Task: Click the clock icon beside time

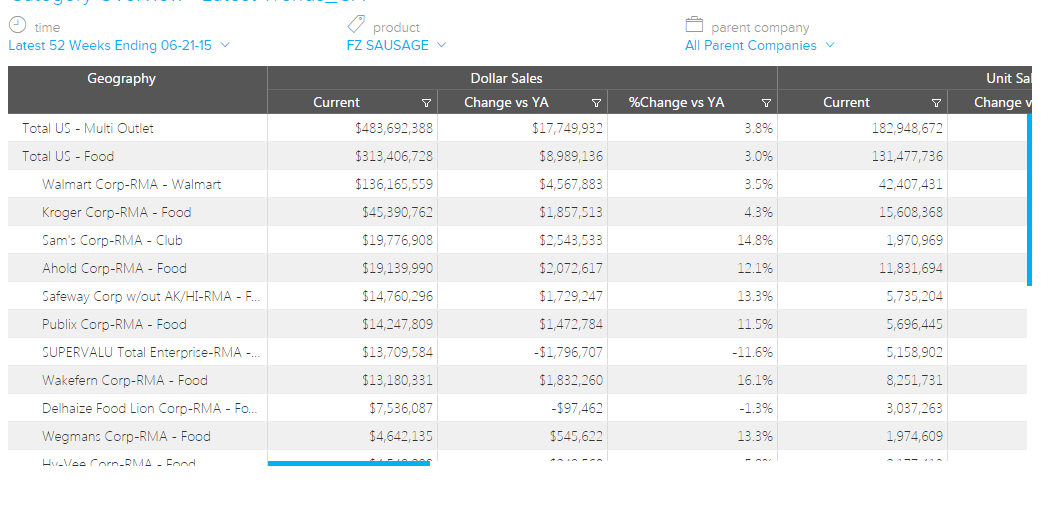Action: tap(17, 26)
